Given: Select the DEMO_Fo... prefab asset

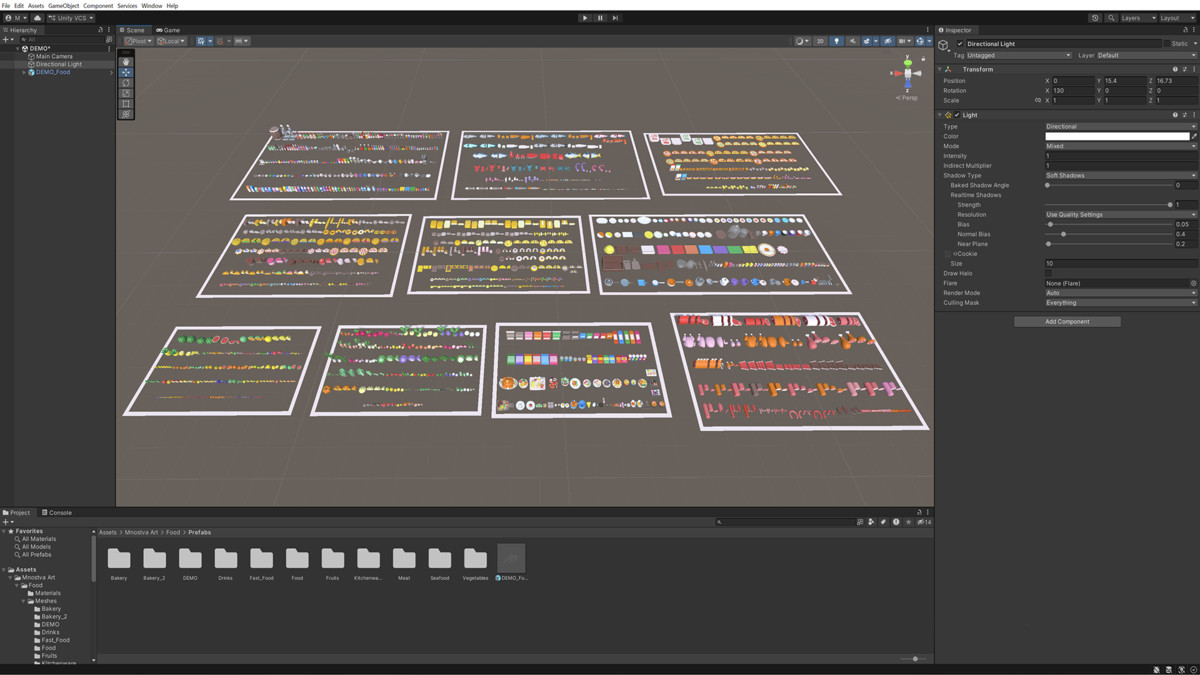Looking at the screenshot, I should (511, 563).
